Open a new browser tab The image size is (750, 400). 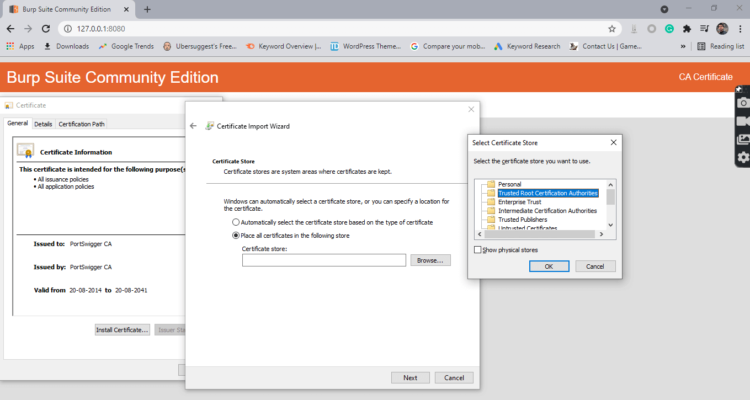click(x=147, y=10)
